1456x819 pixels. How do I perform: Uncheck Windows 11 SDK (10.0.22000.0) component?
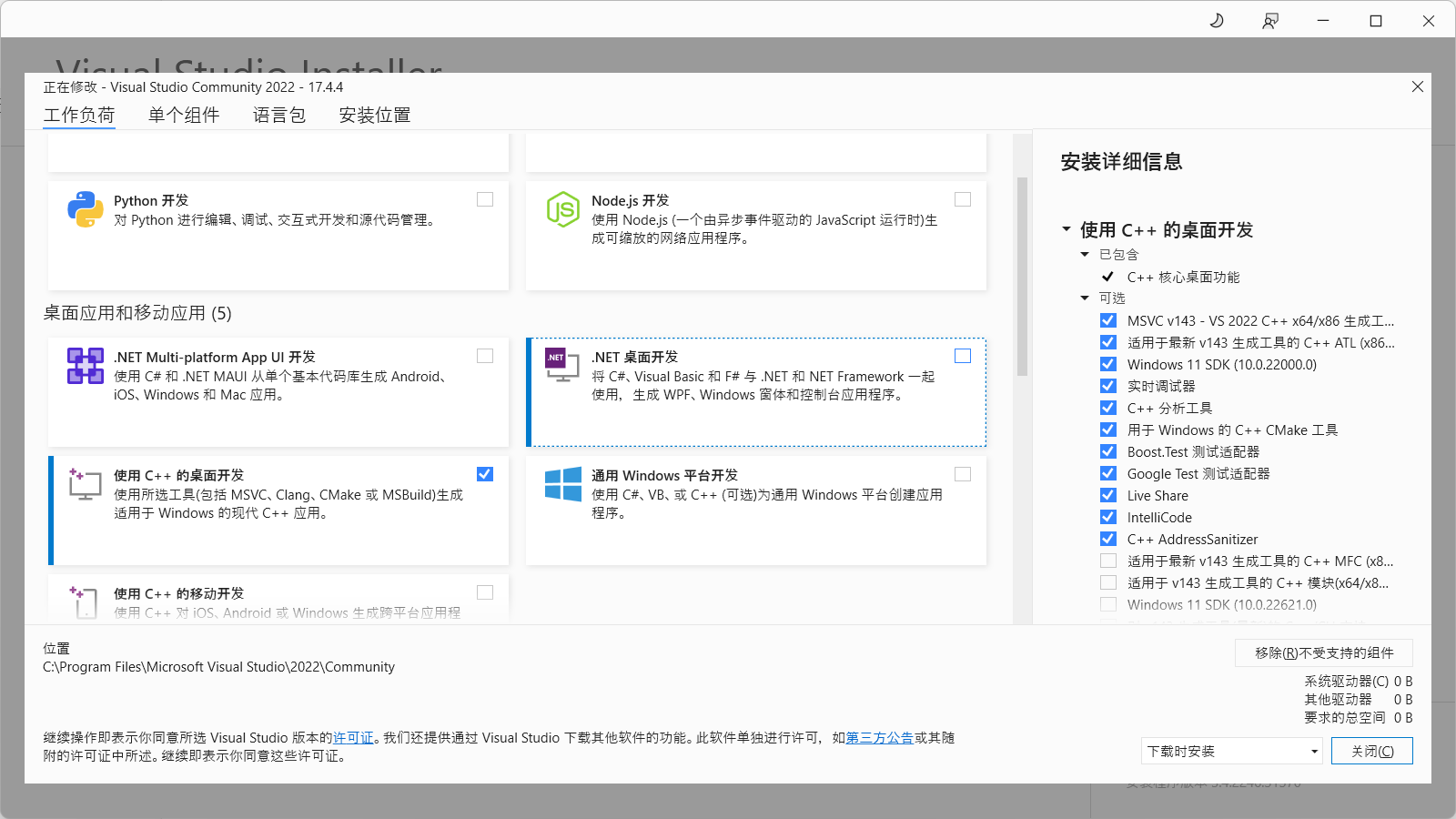coord(1108,364)
